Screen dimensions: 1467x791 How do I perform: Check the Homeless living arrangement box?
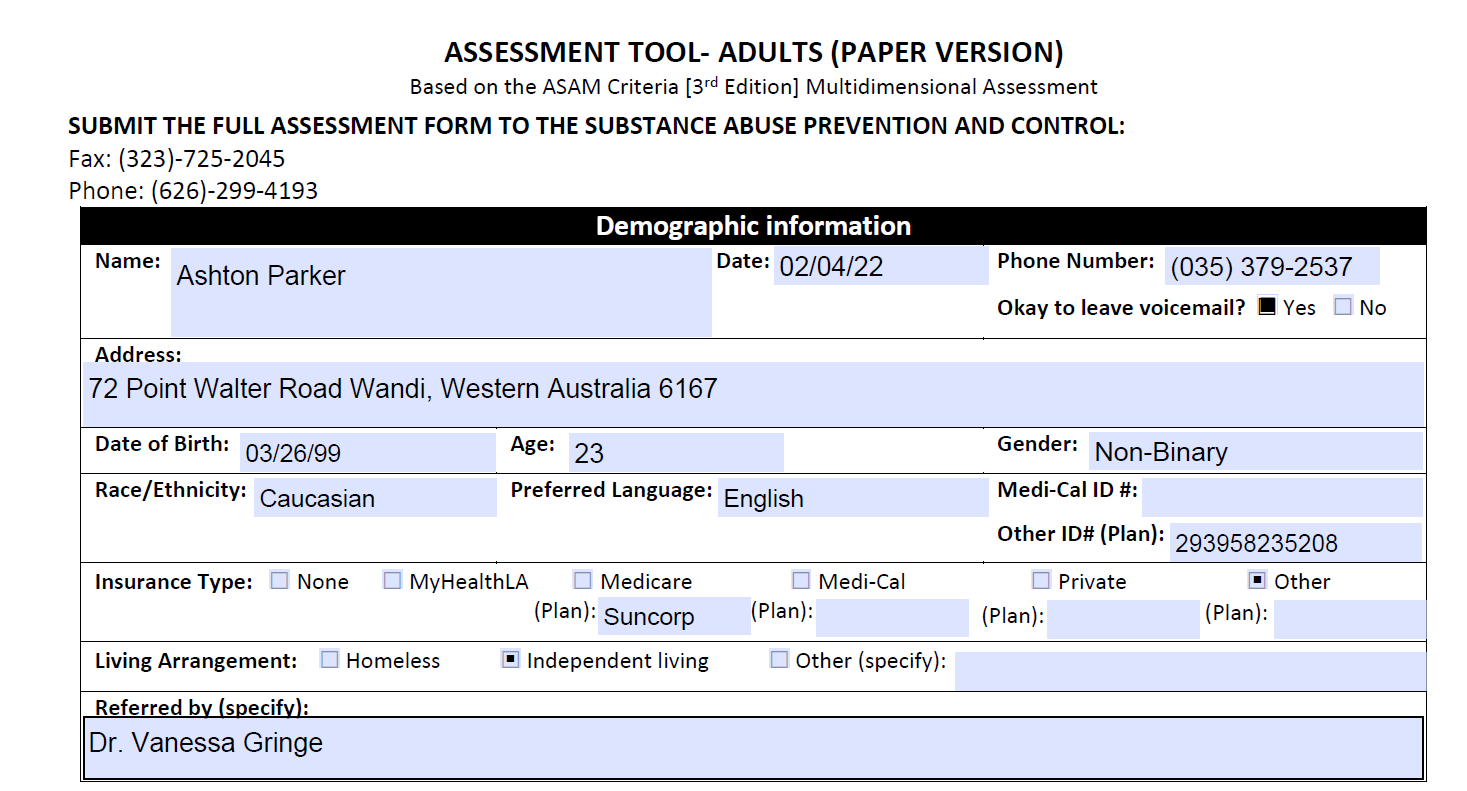click(329, 660)
